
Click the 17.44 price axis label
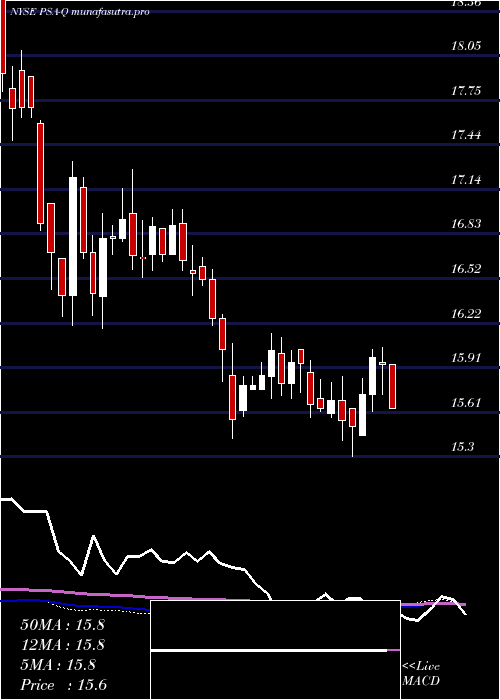(466, 134)
